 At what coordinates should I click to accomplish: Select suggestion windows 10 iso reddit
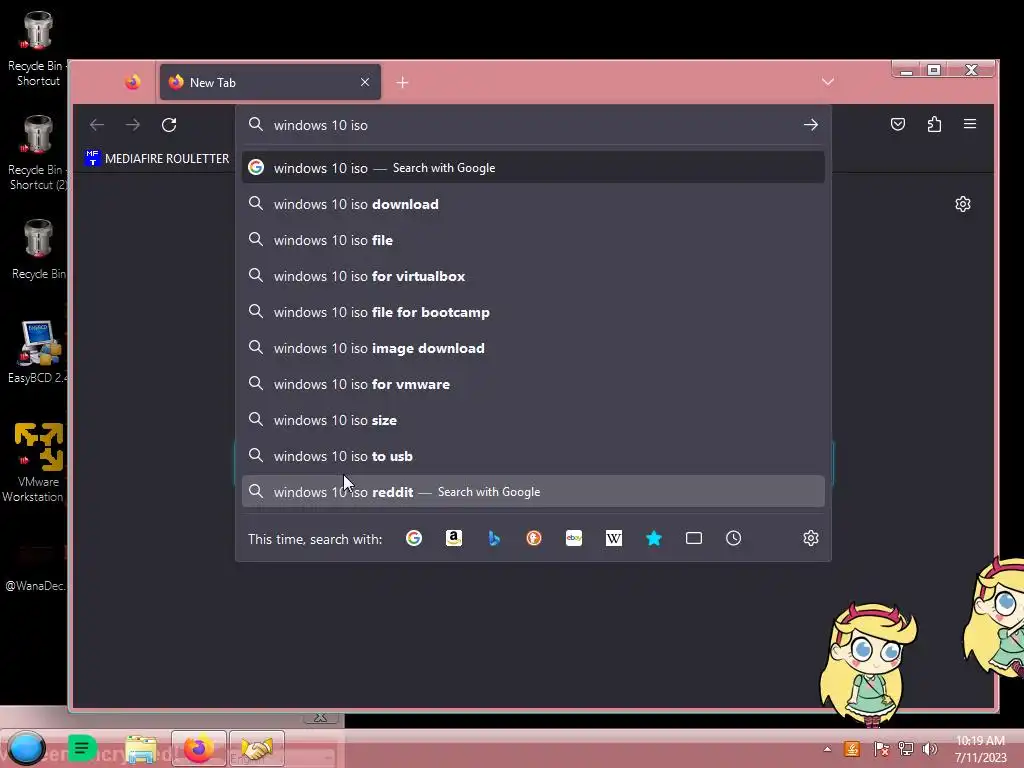tap(533, 492)
